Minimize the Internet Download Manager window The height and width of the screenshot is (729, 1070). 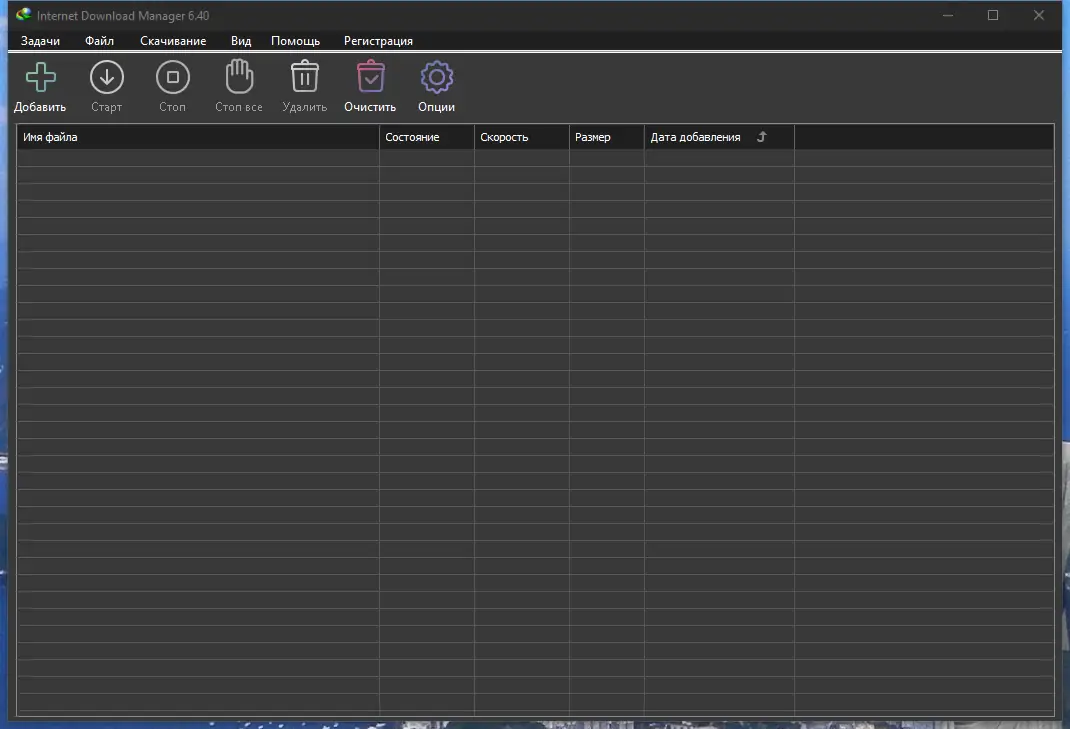(x=948, y=15)
